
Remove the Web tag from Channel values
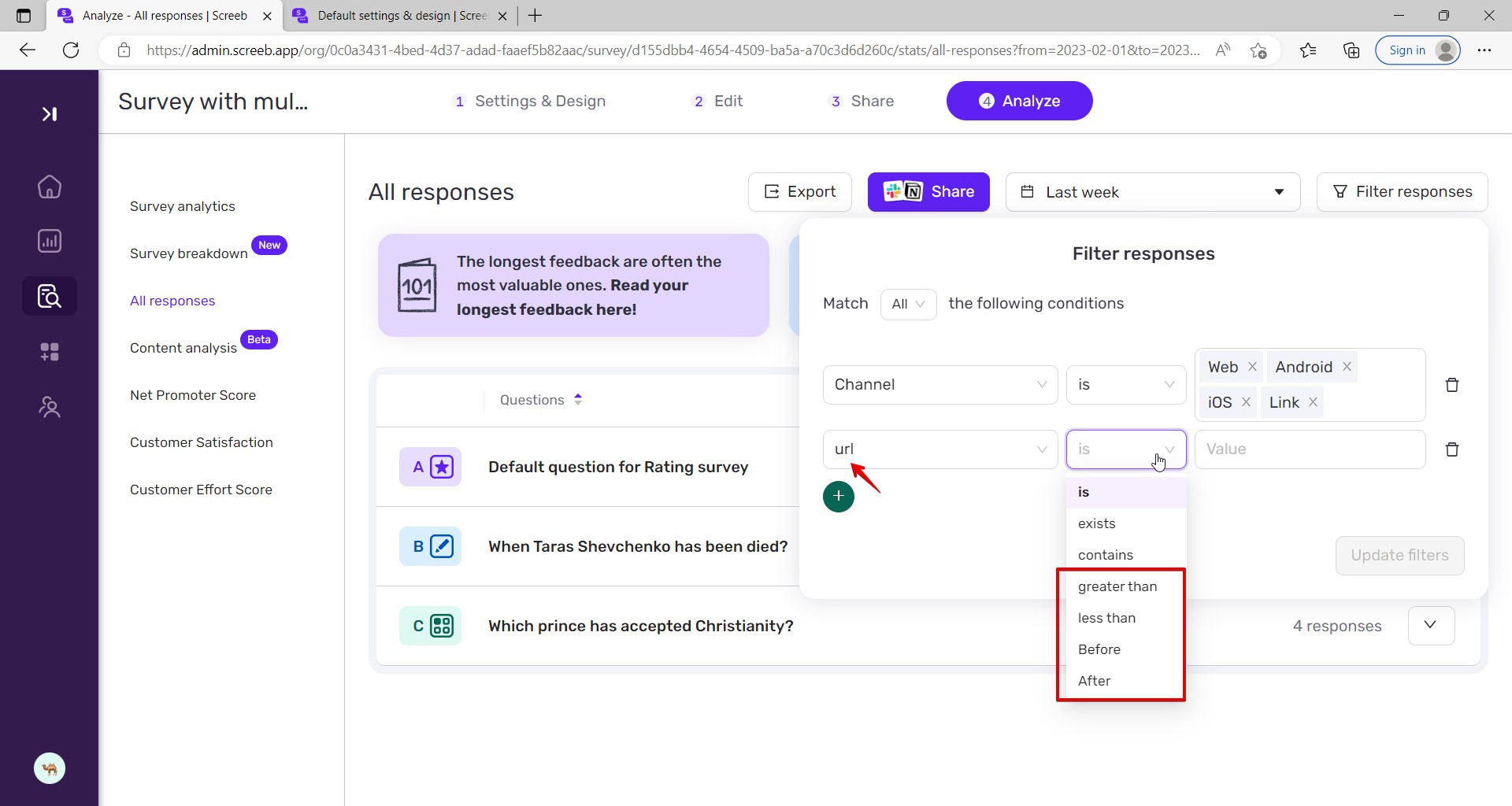pos(1252,367)
